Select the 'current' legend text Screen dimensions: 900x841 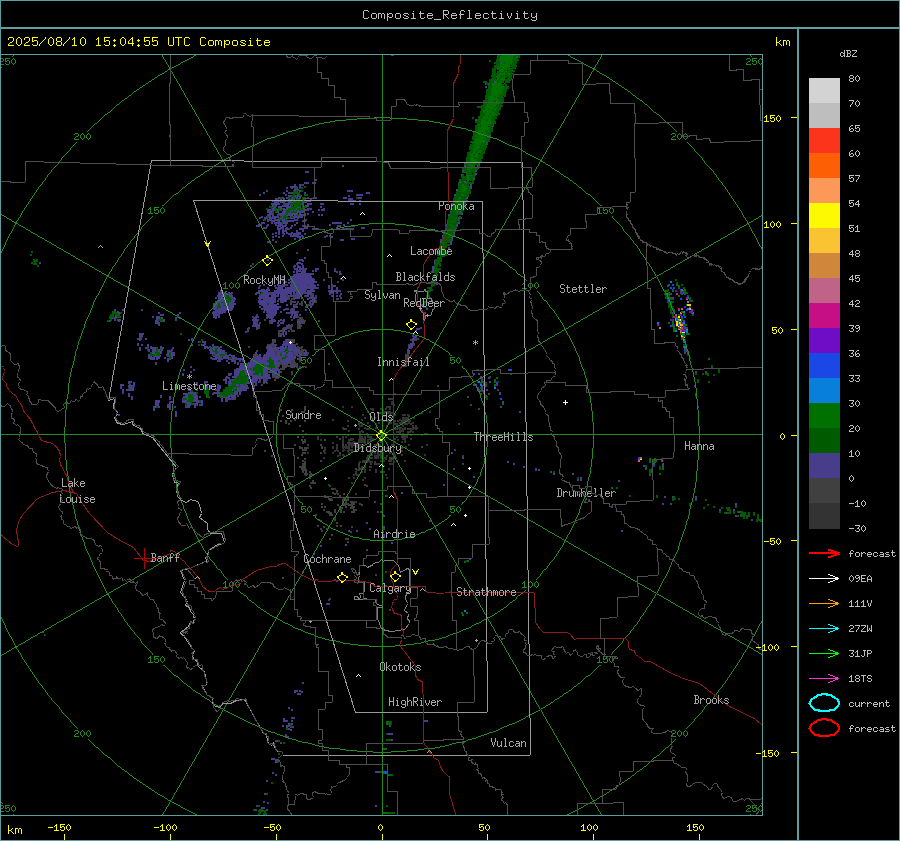coord(869,703)
